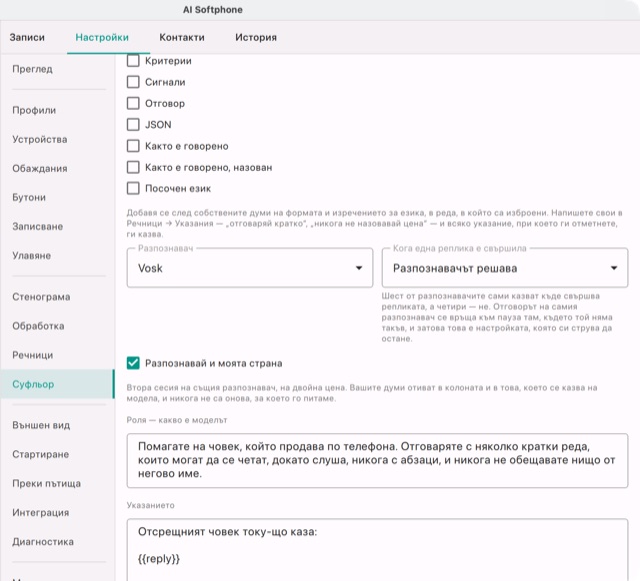The width and height of the screenshot is (640, 581).
Task: Tick the Както е говорено checkbox
Action: click(x=133, y=146)
